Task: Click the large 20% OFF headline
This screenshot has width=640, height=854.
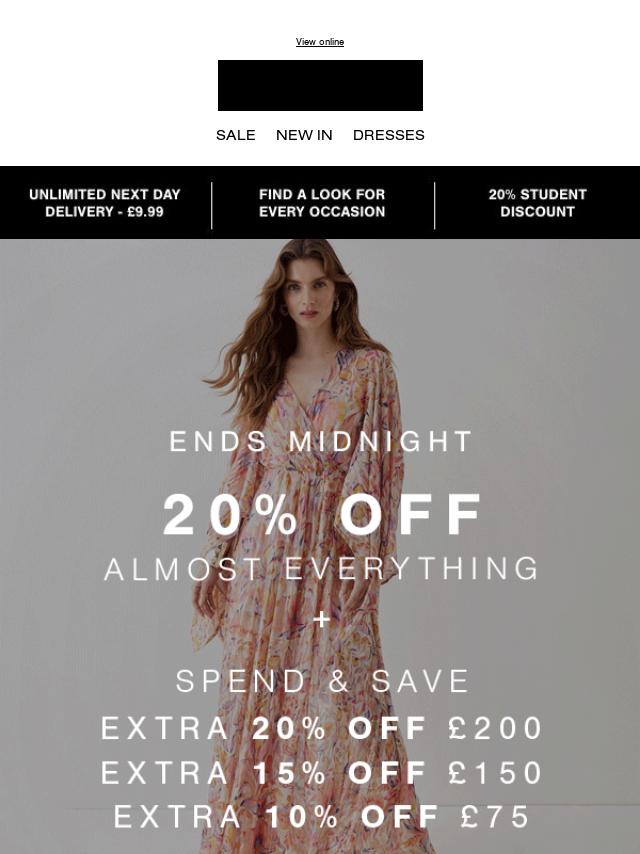Action: tap(321, 515)
